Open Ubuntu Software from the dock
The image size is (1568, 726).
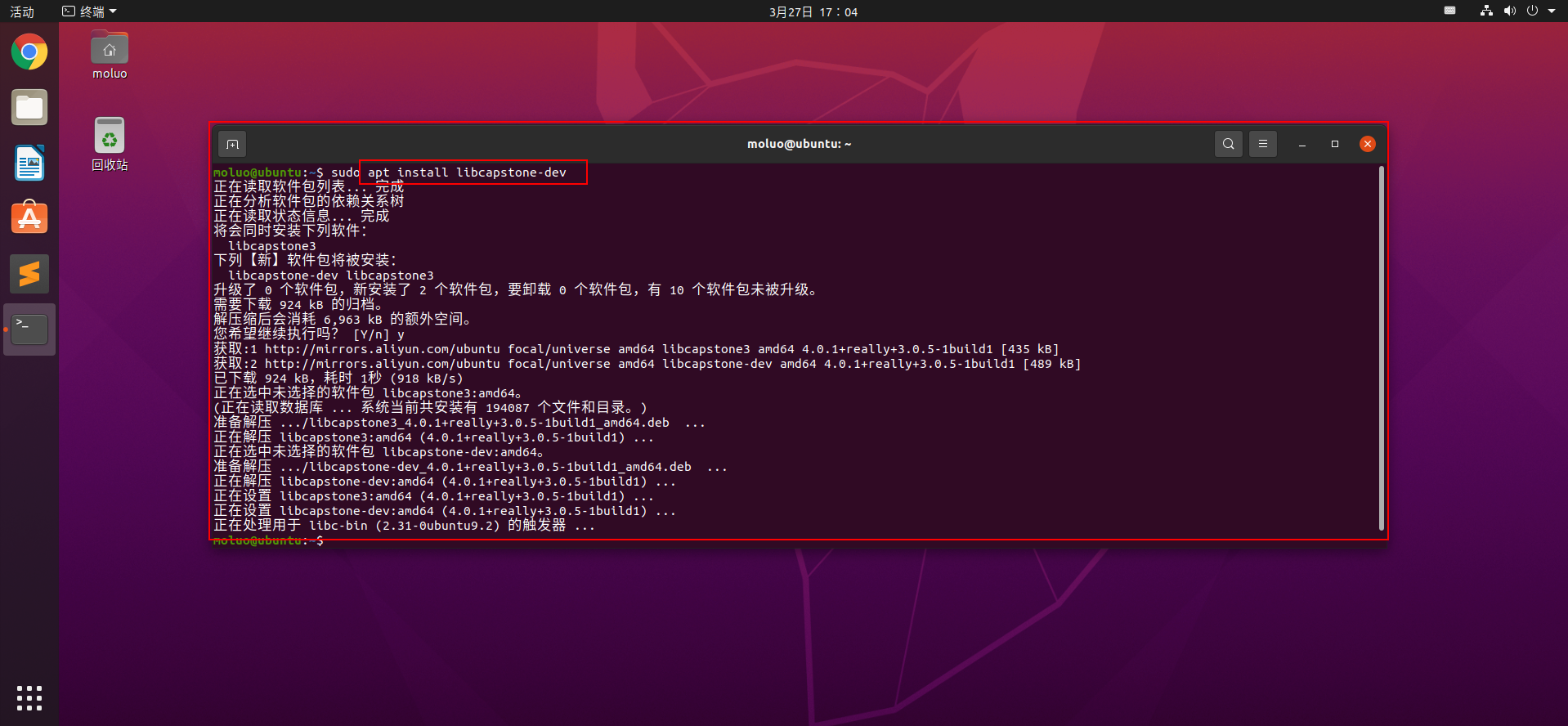click(x=29, y=218)
